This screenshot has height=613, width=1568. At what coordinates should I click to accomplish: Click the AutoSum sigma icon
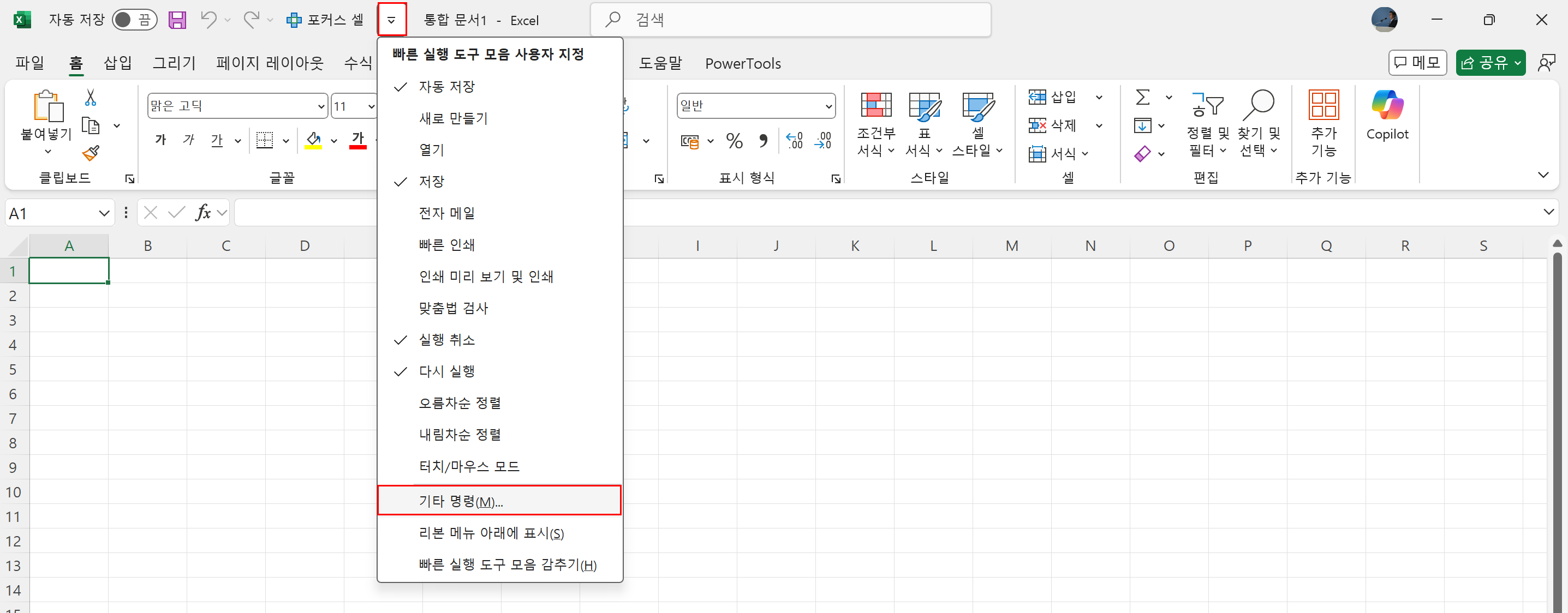click(x=1142, y=97)
